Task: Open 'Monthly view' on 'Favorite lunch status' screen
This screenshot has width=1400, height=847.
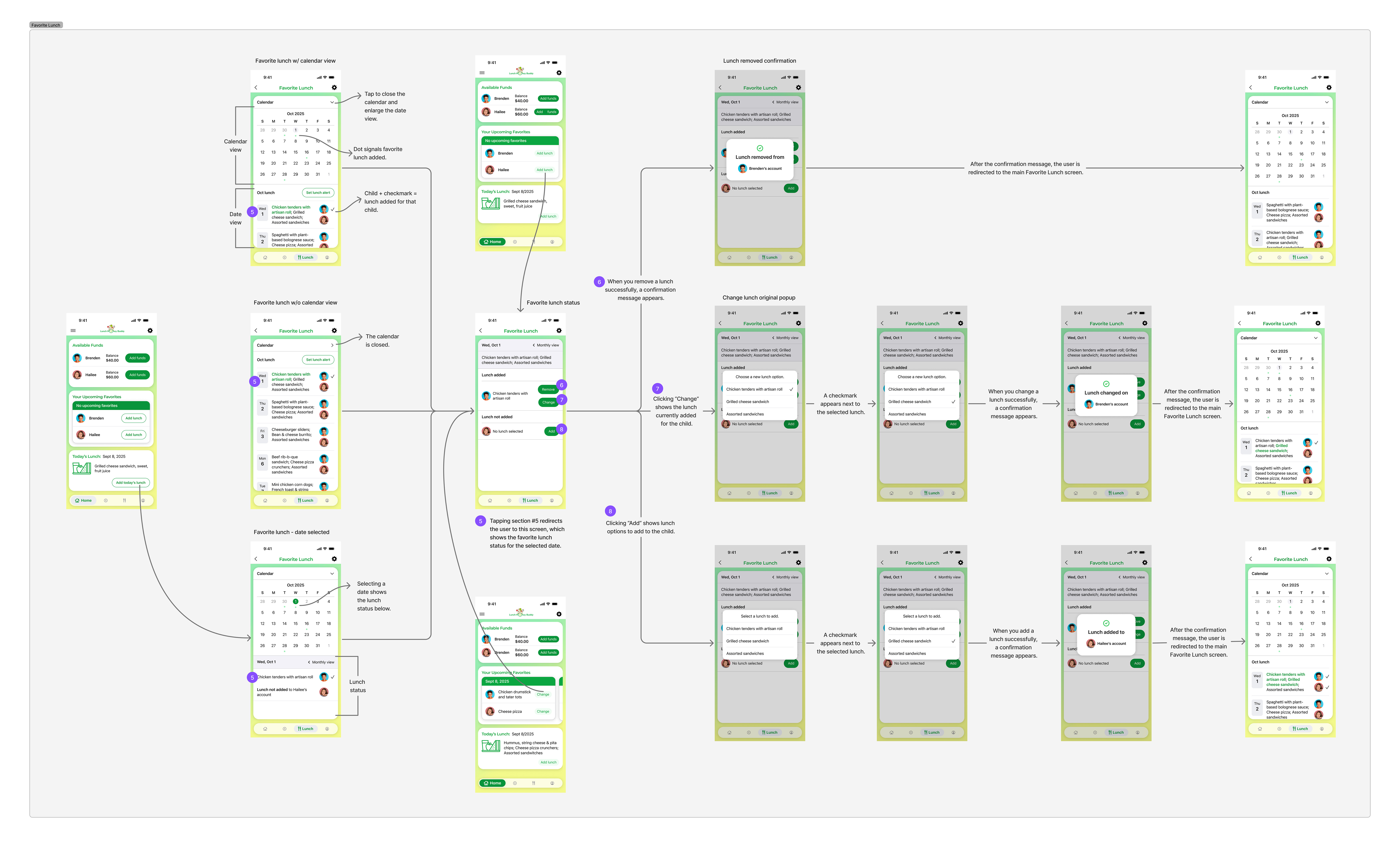Action: 546,345
